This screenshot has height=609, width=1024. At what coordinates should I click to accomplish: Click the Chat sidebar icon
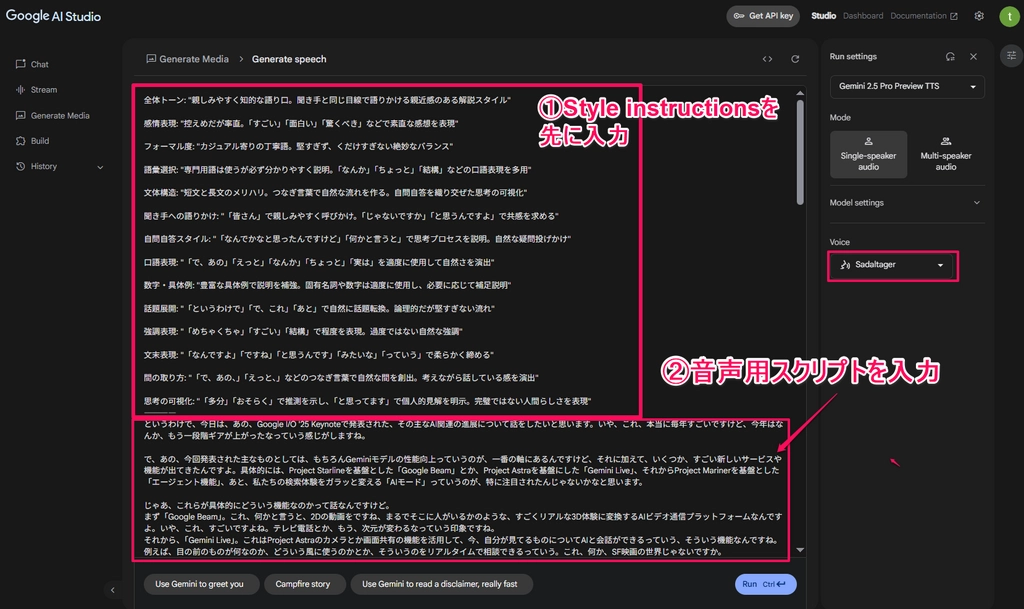coord(20,64)
